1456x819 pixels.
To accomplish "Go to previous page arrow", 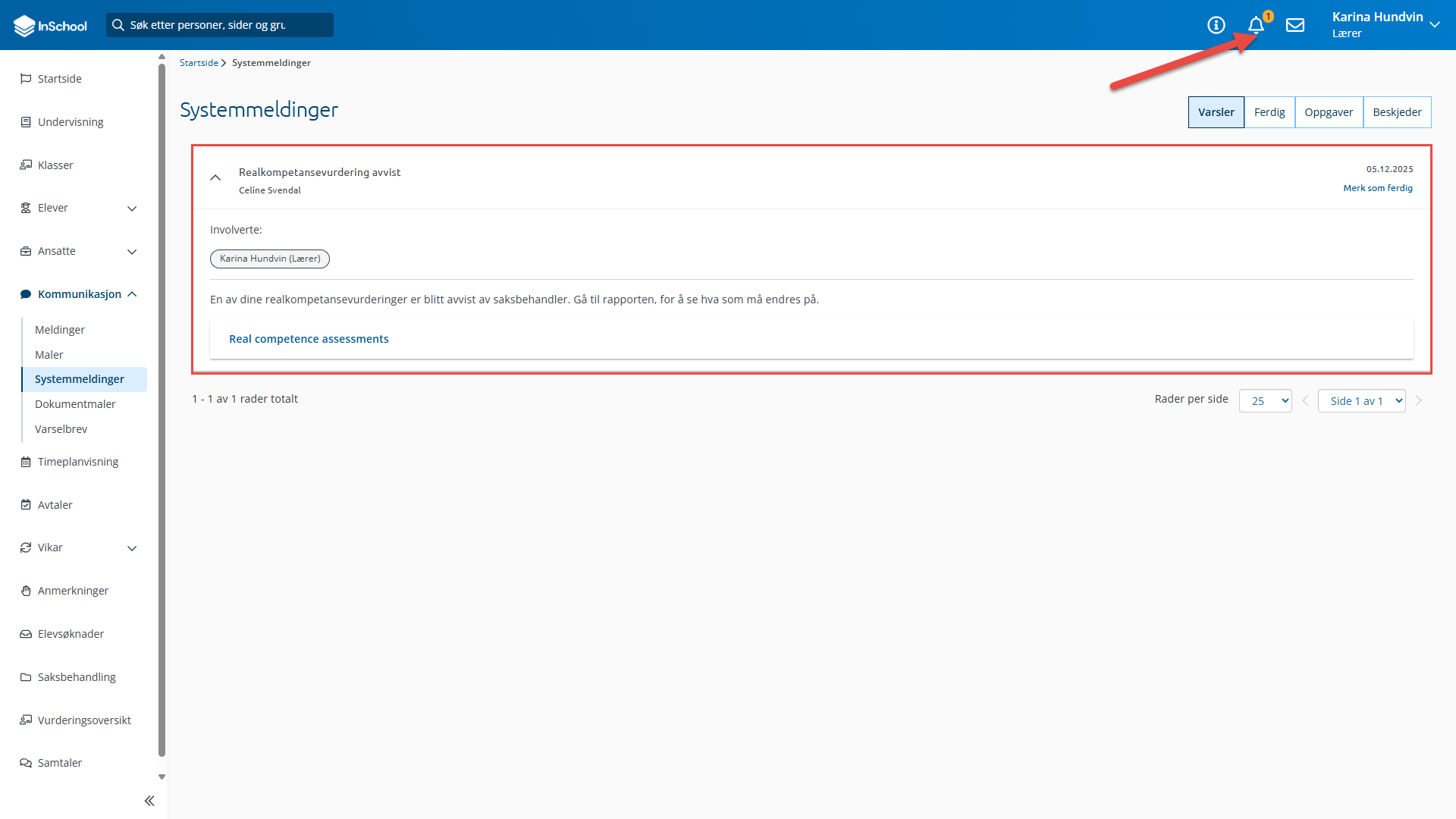I will [1305, 401].
